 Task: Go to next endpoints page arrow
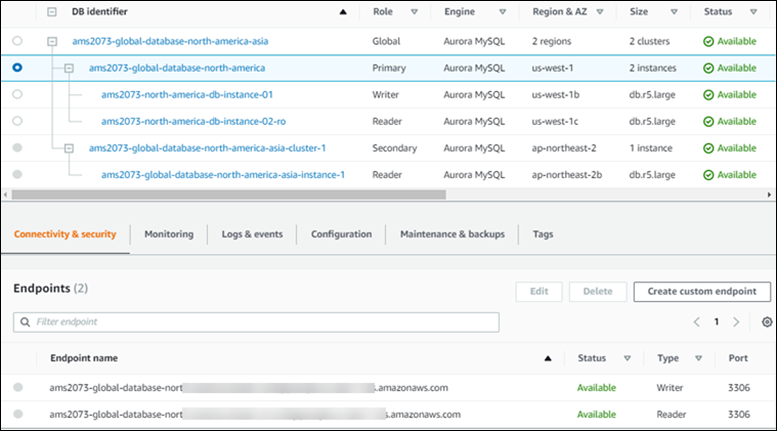click(736, 322)
